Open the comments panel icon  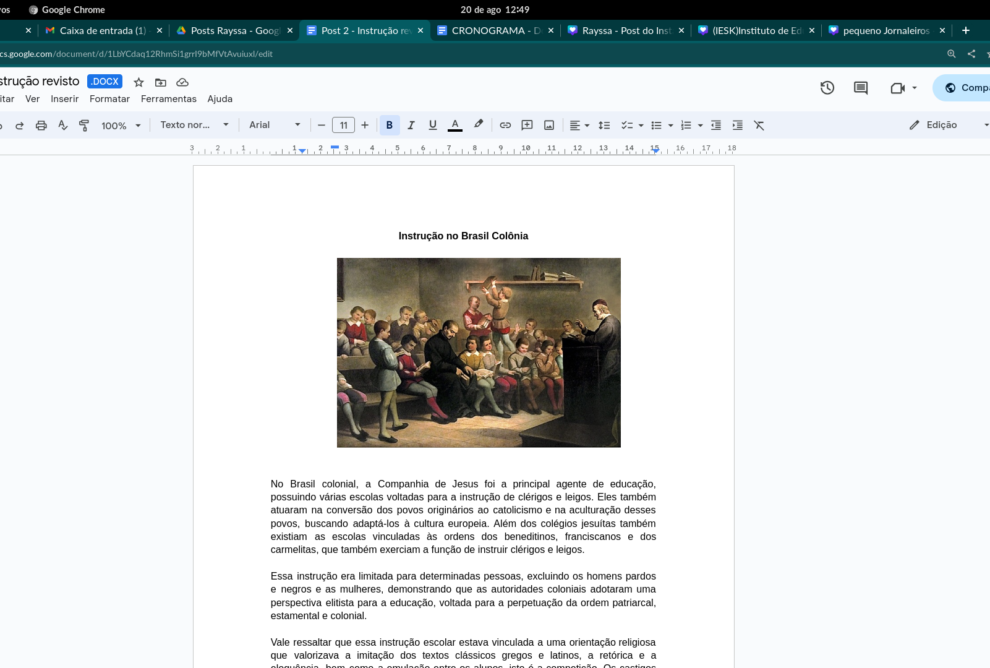click(860, 88)
